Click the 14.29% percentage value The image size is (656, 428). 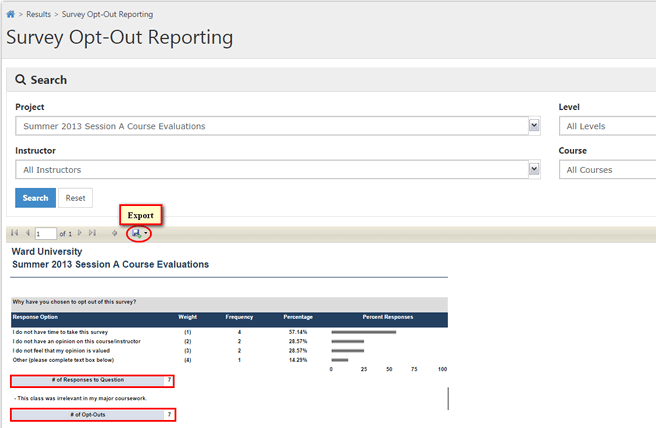[x=298, y=360]
